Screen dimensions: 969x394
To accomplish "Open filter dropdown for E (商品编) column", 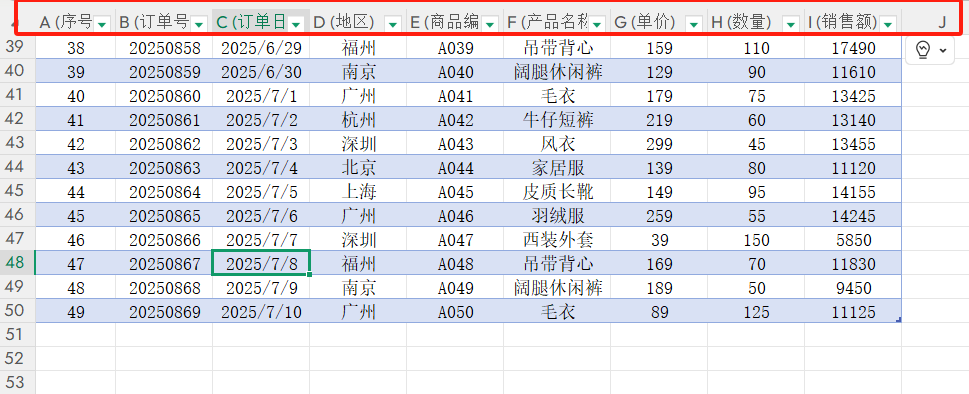I will point(490,24).
